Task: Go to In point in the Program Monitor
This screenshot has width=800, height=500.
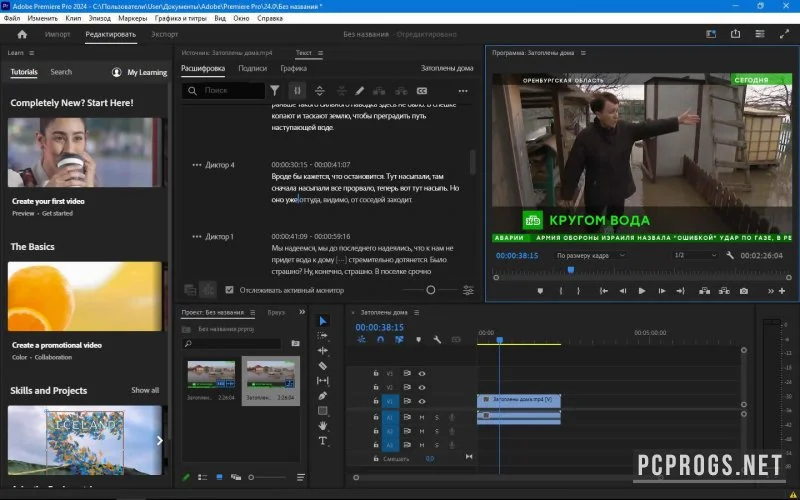Action: pyautogui.click(x=604, y=291)
